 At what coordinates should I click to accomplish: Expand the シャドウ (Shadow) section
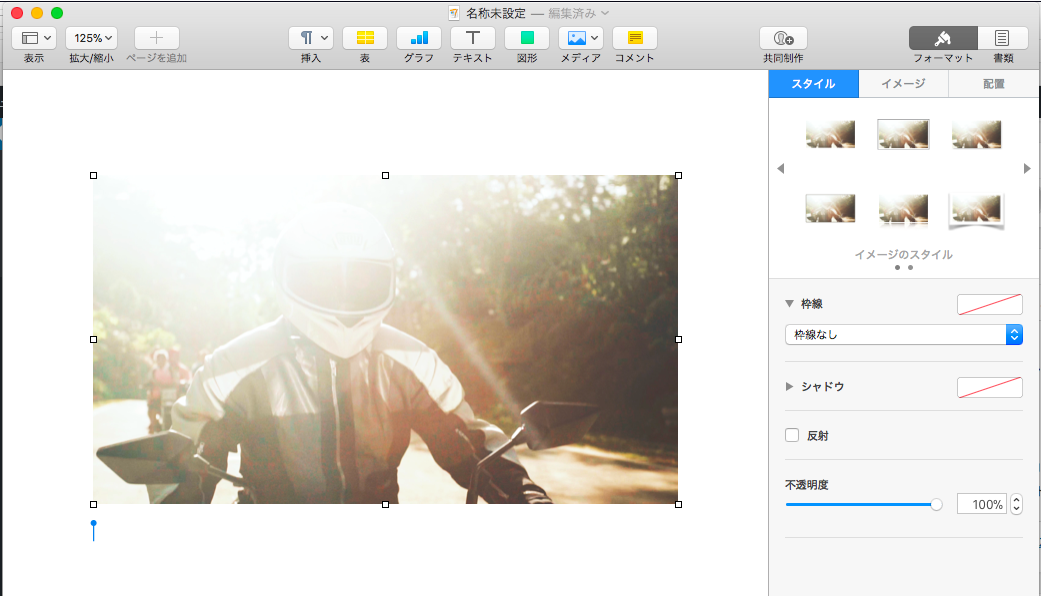click(x=790, y=386)
